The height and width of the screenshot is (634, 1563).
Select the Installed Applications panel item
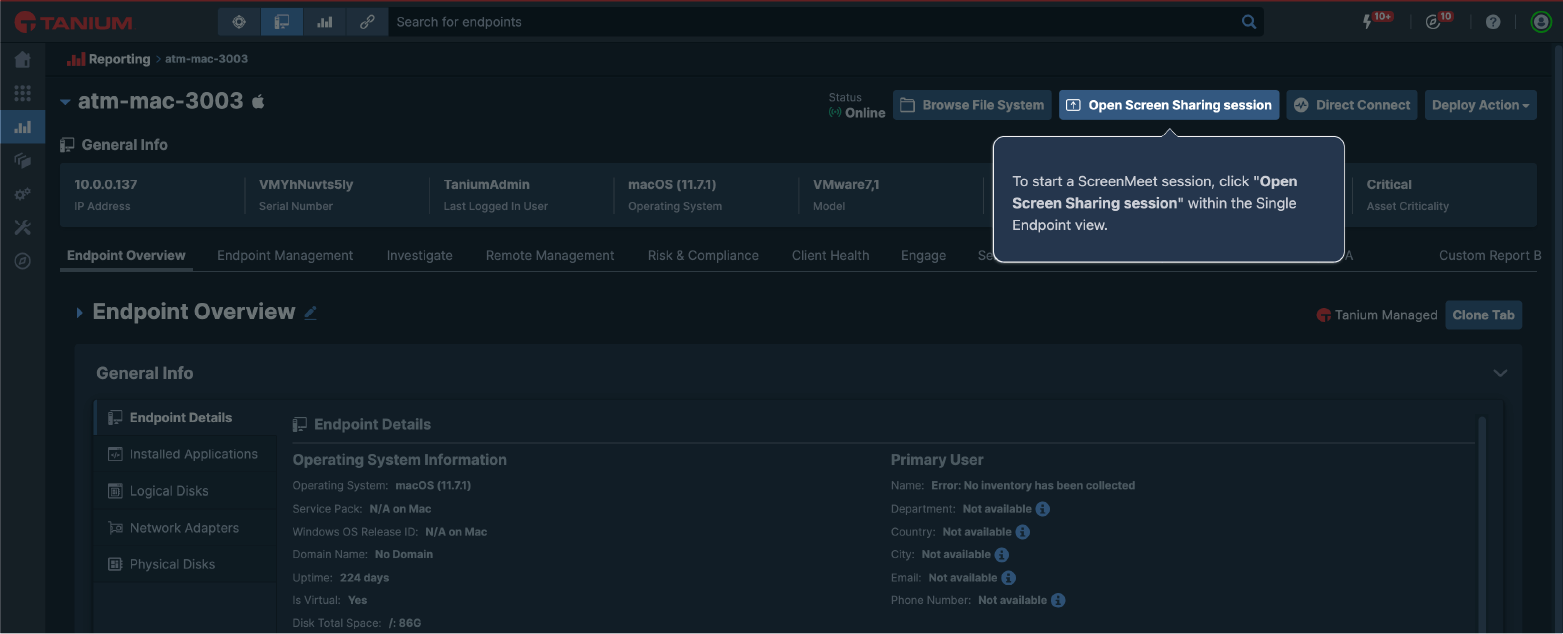183,453
